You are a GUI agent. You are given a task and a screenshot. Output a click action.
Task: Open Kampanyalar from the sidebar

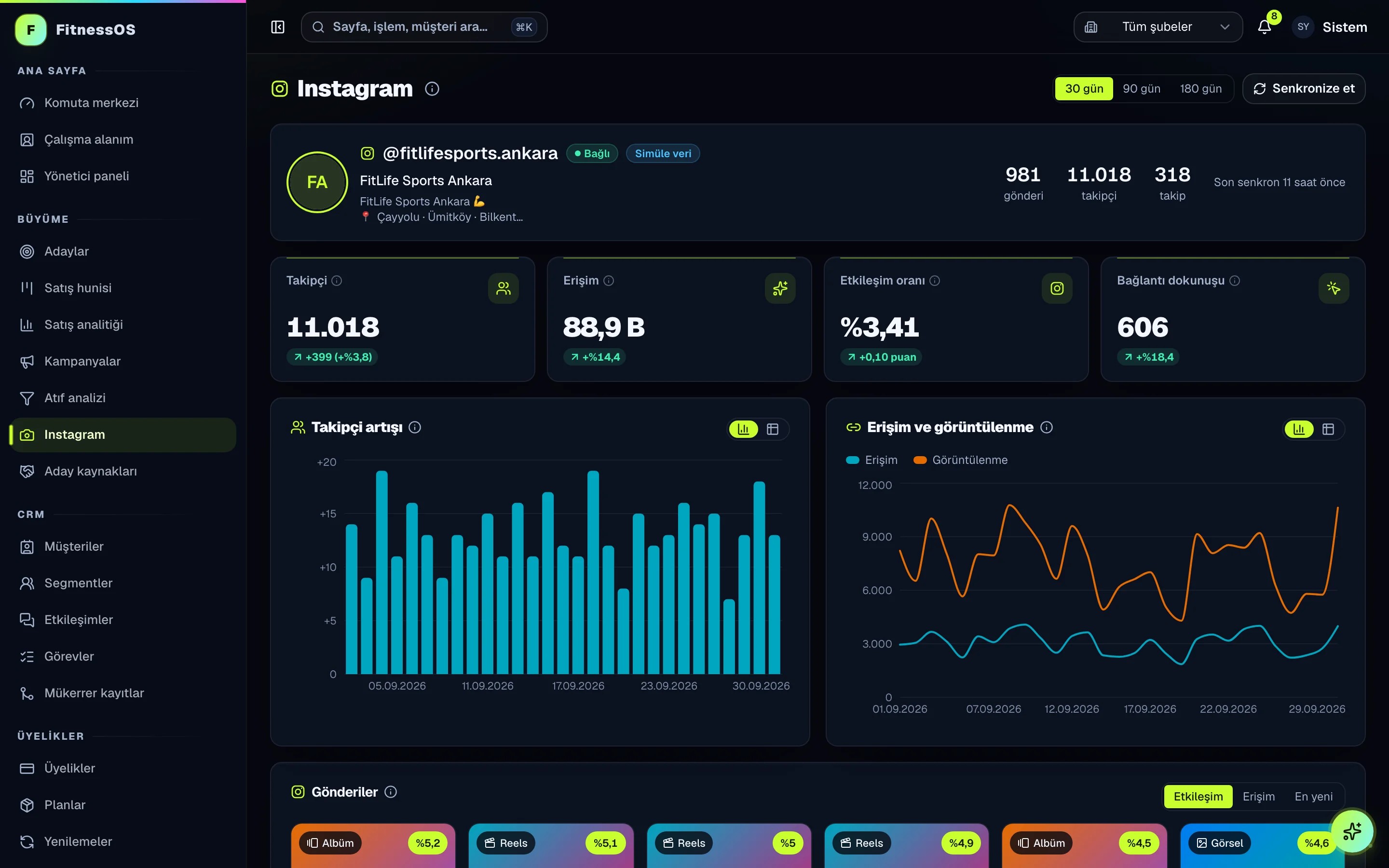click(x=123, y=362)
